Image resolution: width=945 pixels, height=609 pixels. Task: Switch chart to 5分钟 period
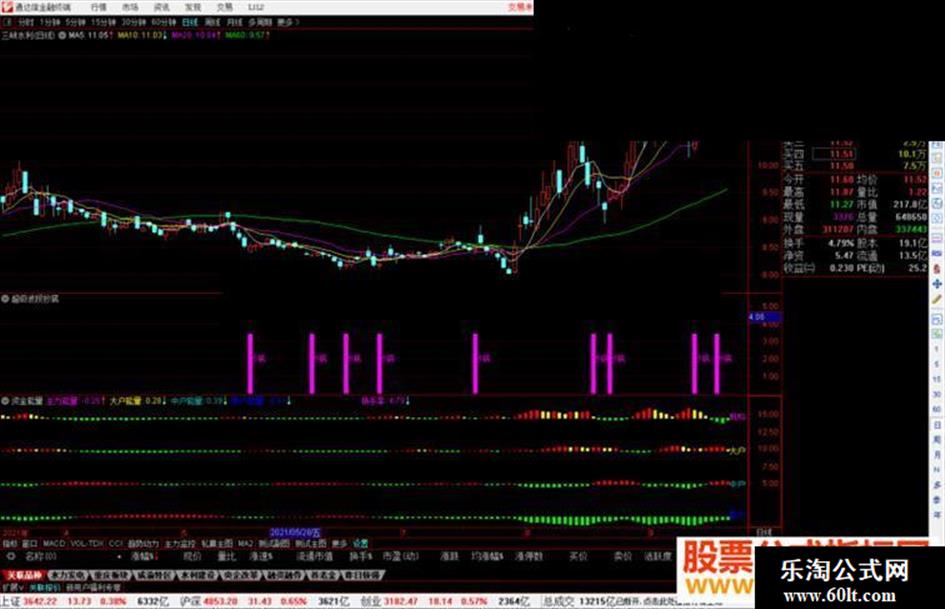tap(75, 22)
